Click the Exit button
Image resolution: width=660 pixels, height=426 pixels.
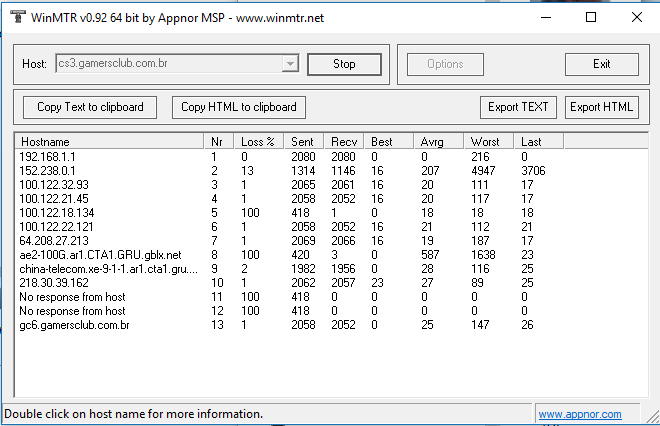pyautogui.click(x=601, y=64)
